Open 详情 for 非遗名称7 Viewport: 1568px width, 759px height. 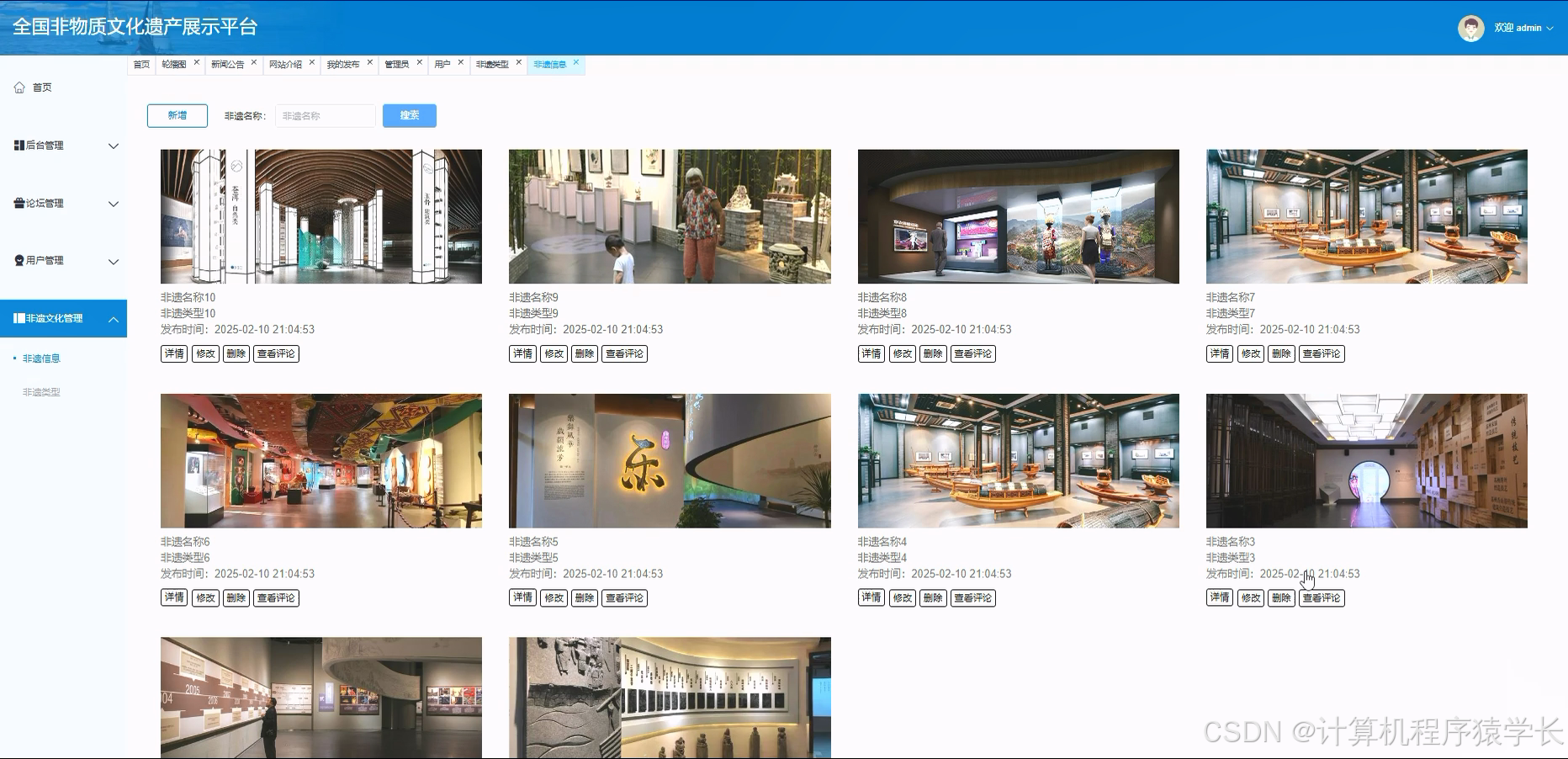tap(1220, 354)
